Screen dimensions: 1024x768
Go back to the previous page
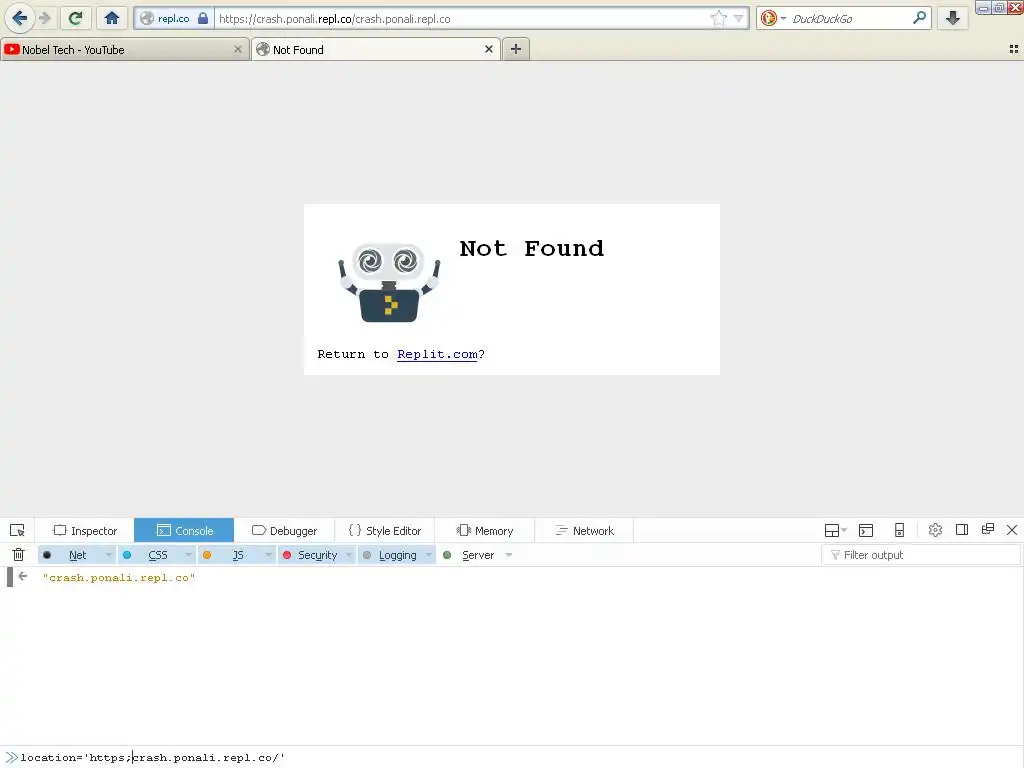tap(20, 18)
